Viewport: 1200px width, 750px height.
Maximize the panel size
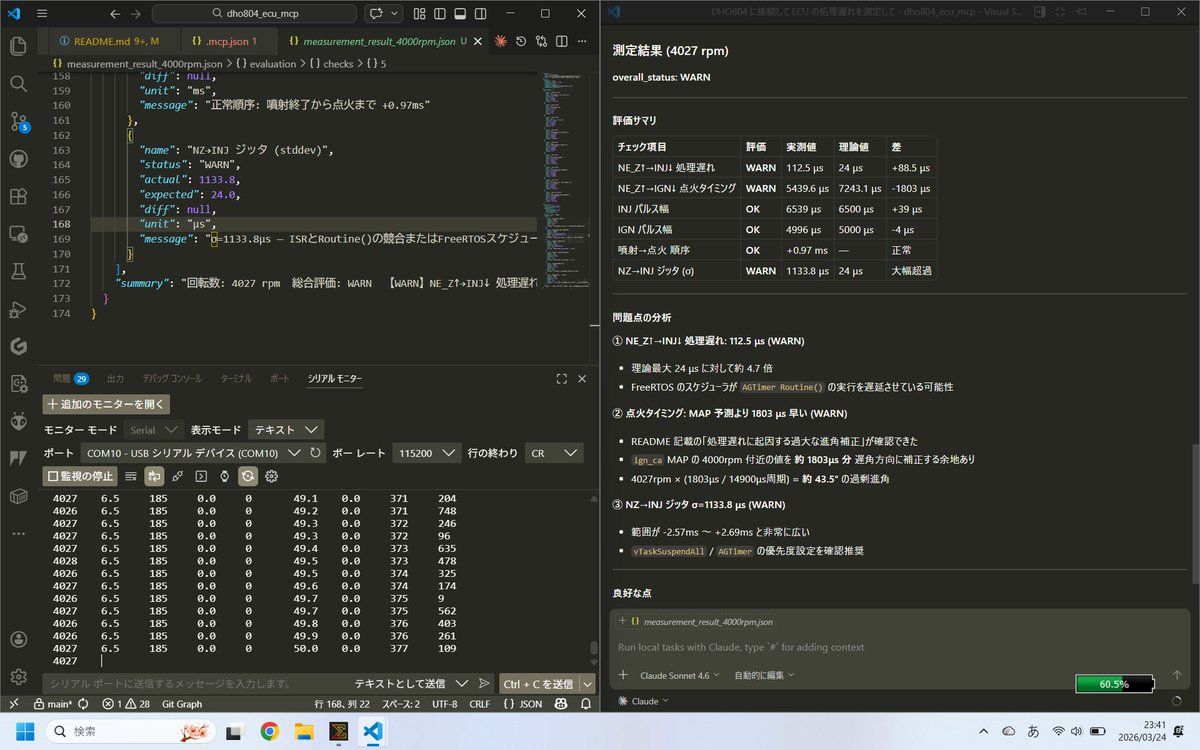click(561, 379)
